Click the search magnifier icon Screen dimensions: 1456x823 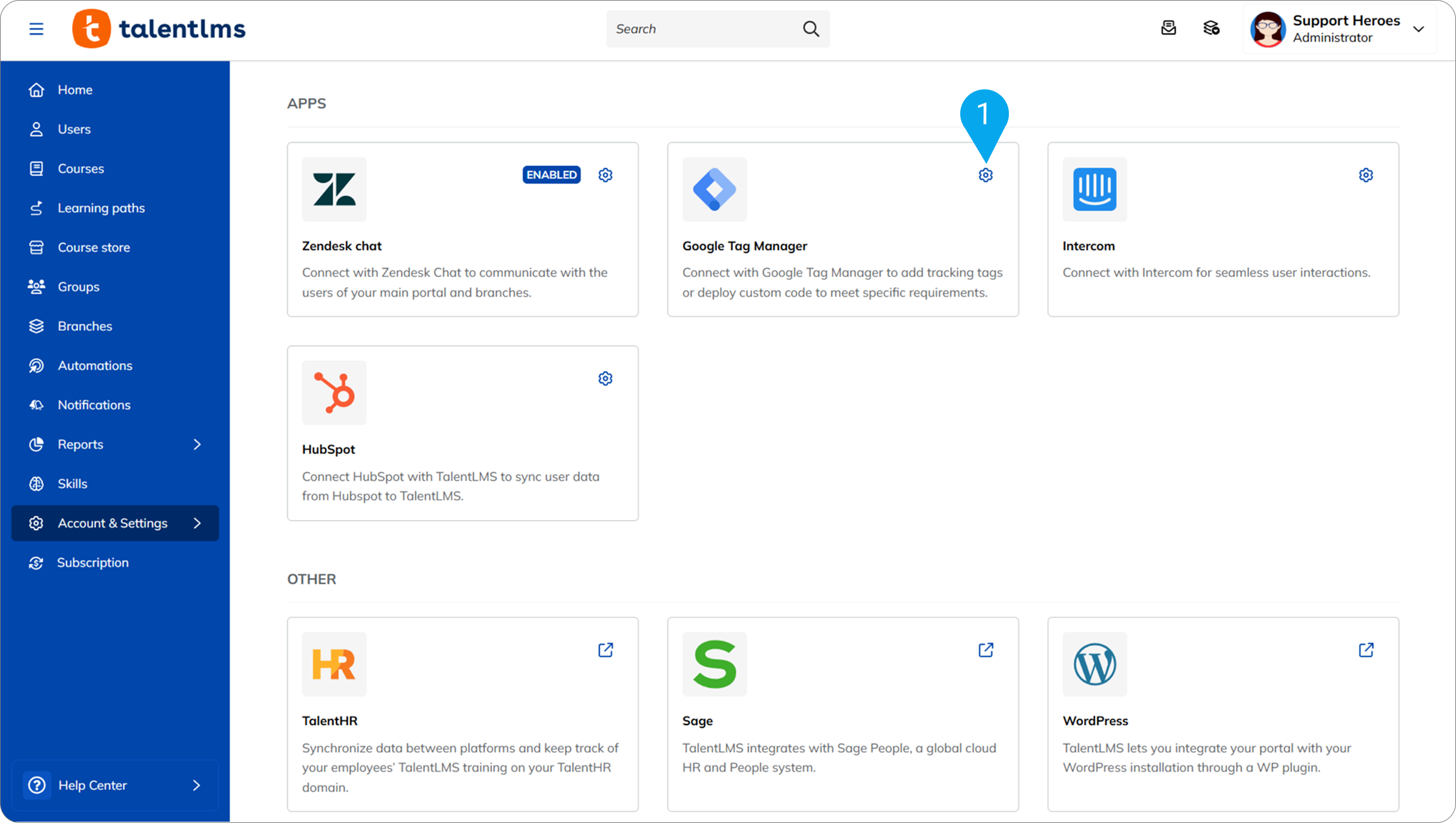click(811, 29)
